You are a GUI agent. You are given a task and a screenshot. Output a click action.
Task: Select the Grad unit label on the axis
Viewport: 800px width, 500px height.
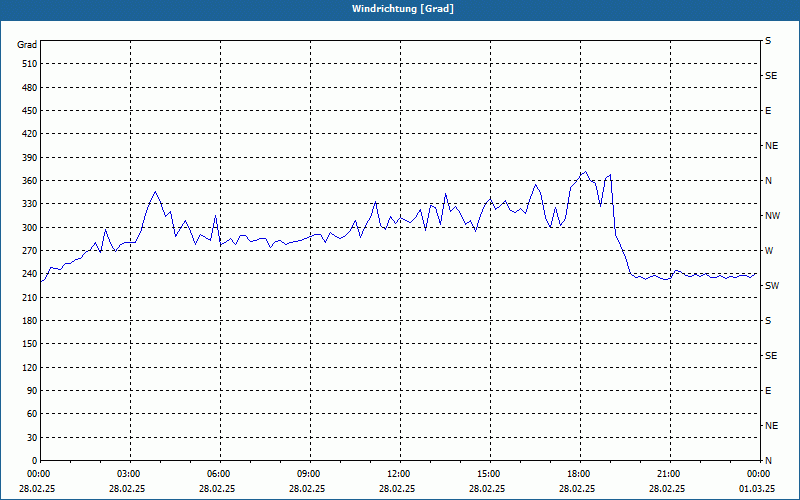pos(27,45)
